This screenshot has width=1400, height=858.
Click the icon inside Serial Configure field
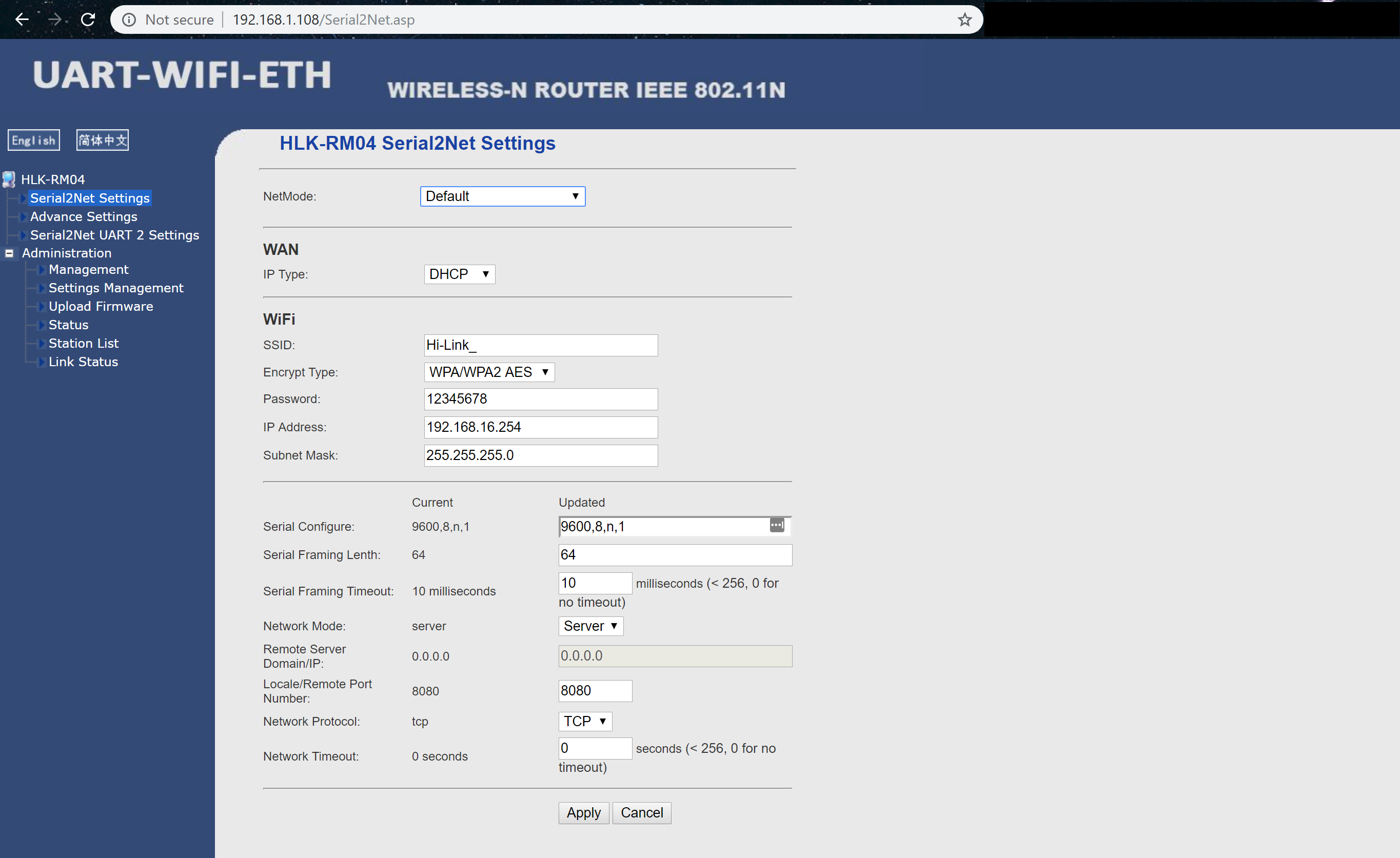click(777, 525)
